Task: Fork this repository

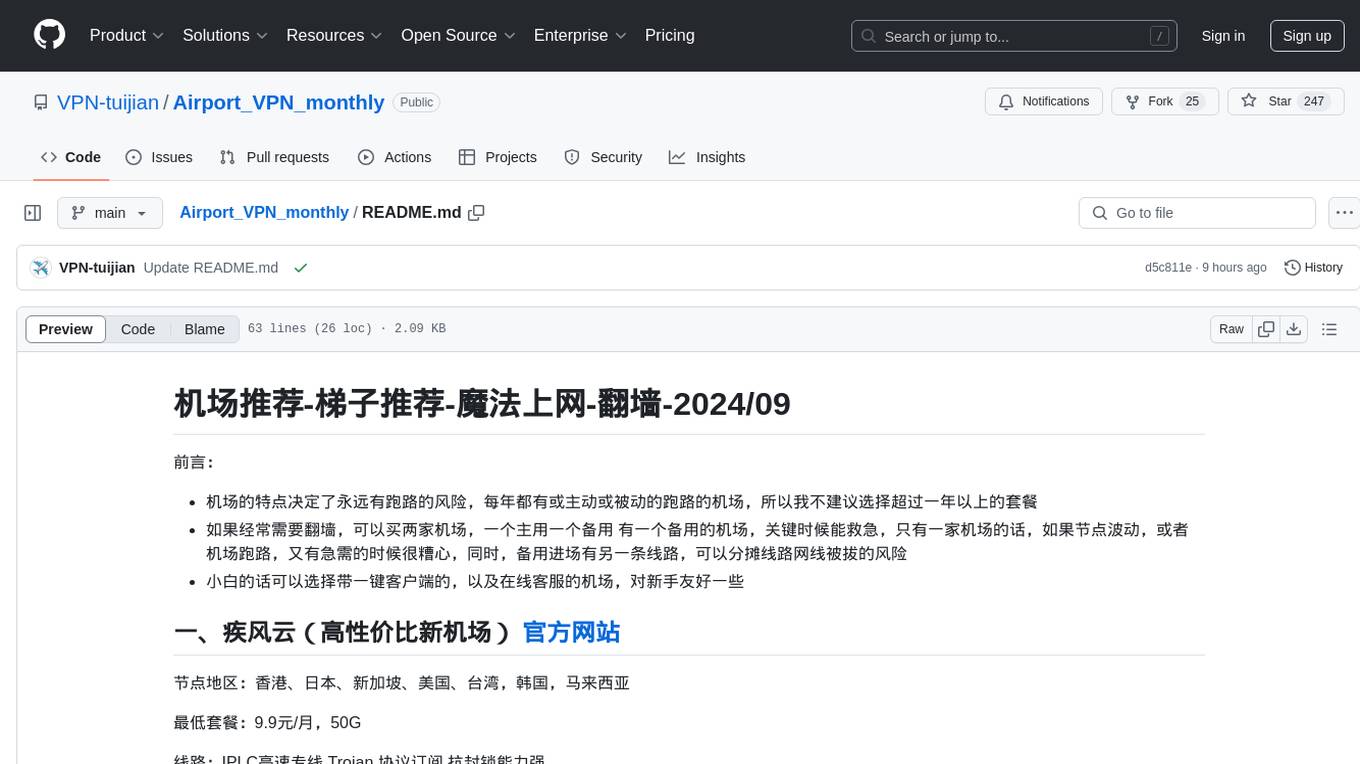Action: [1165, 102]
